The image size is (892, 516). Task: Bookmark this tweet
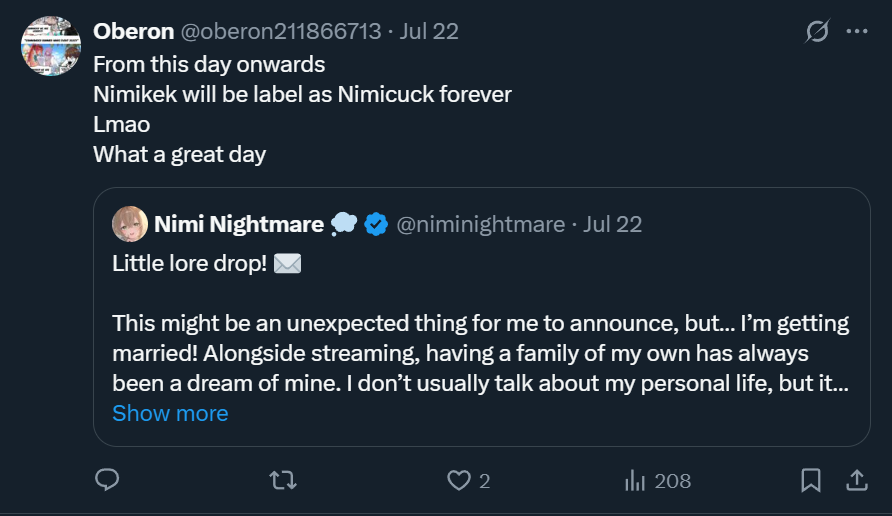(811, 481)
